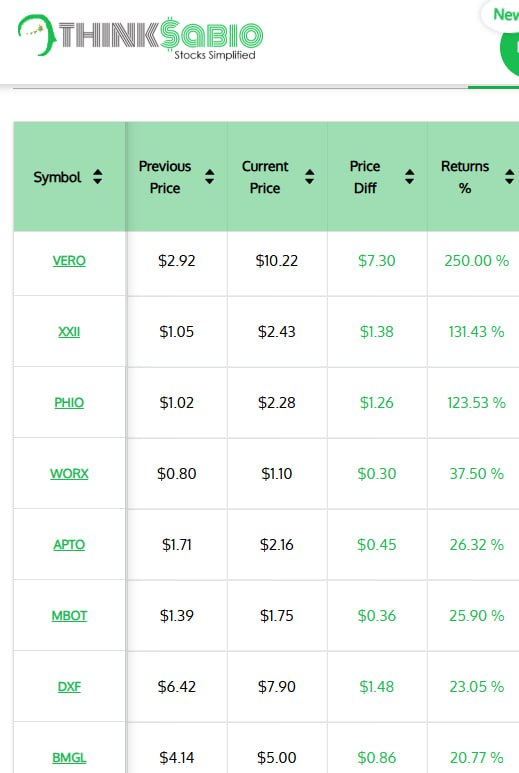
Task: Open the PHIO stock link
Action: (x=69, y=402)
